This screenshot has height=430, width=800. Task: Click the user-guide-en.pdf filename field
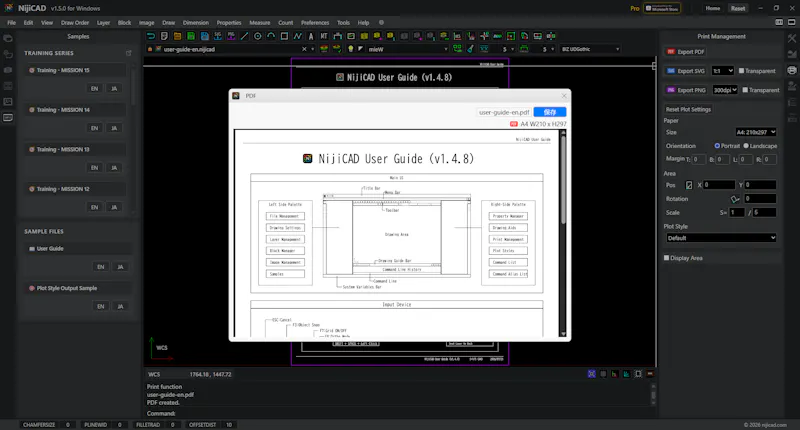point(504,112)
